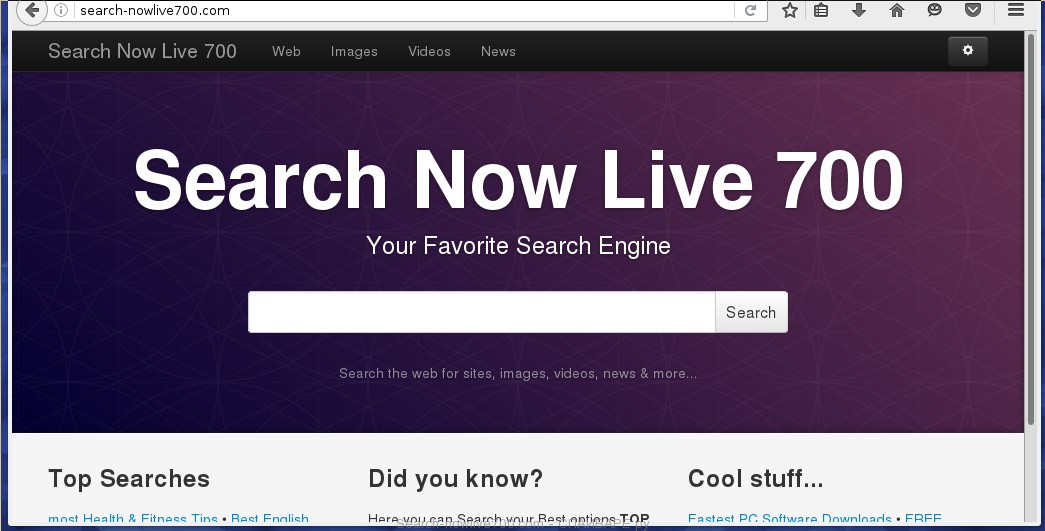This screenshot has width=1045, height=531.
Task: Click the Your Favorite Search Engine tagline
Action: pos(518,246)
